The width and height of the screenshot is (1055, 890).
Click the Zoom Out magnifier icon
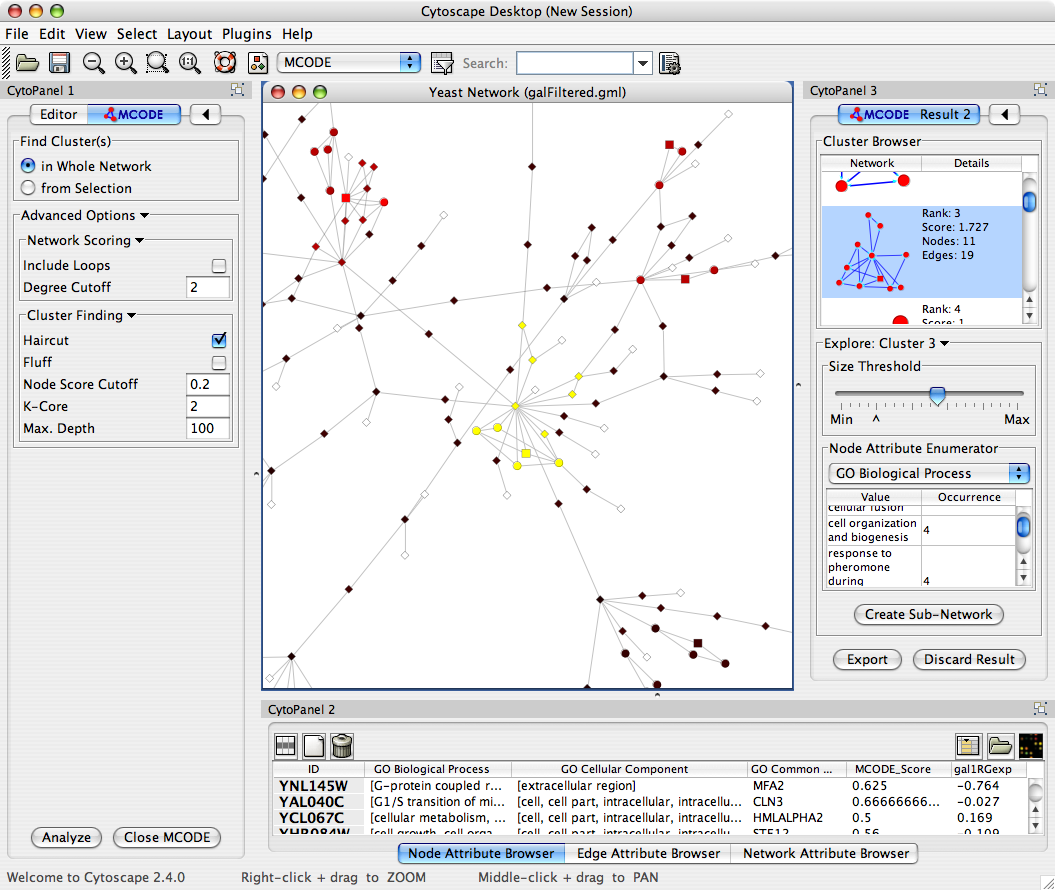point(93,63)
